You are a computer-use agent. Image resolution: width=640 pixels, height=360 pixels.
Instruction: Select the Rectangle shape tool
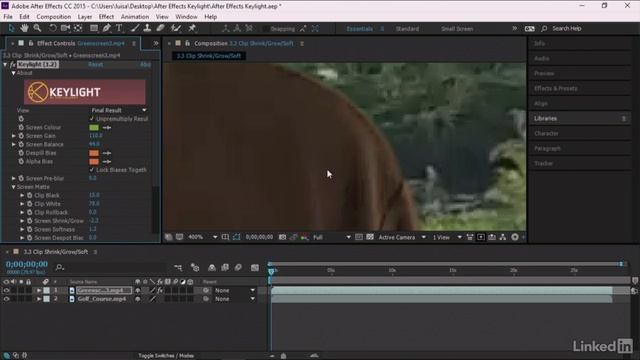(x=94, y=28)
